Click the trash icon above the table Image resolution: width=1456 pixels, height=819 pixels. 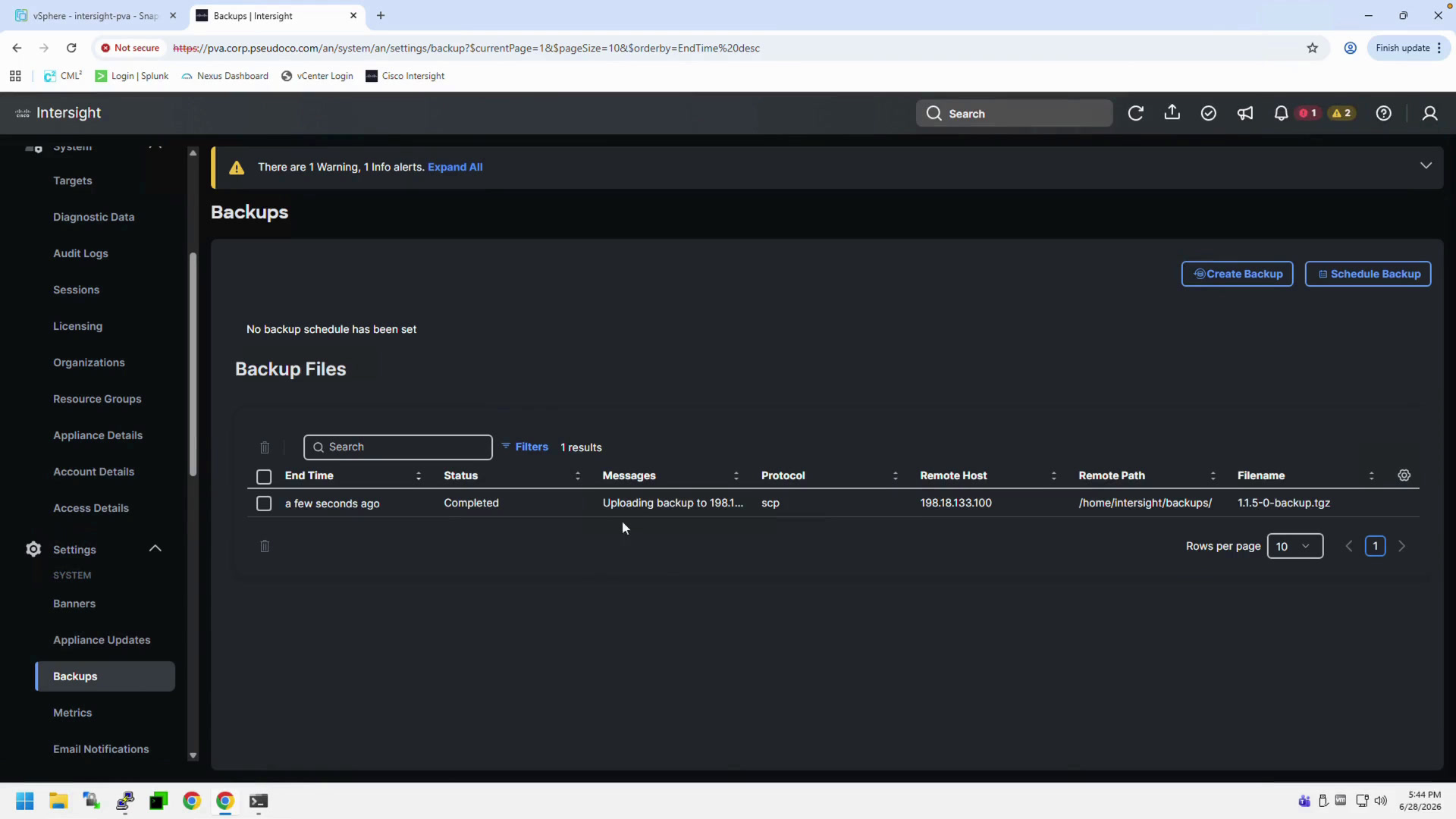tap(265, 447)
